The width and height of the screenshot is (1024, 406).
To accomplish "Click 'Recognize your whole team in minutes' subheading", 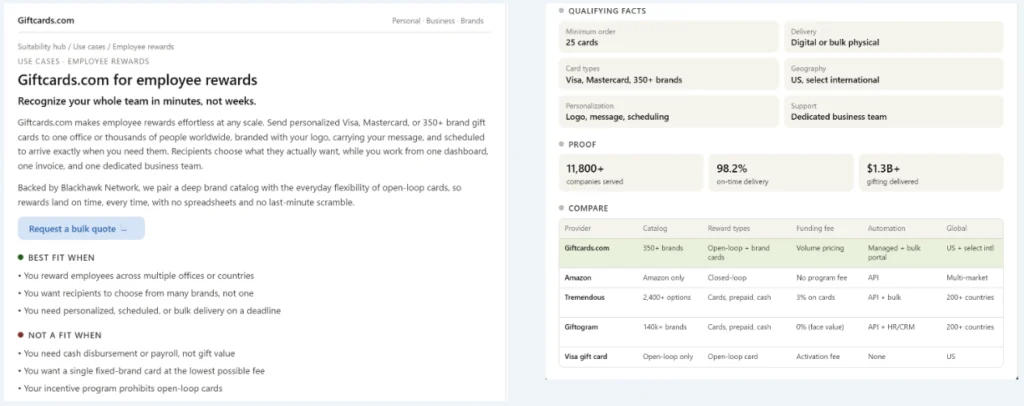I will pyautogui.click(x=136, y=101).
